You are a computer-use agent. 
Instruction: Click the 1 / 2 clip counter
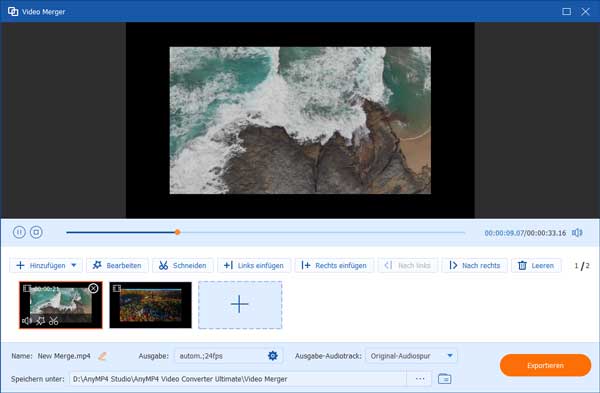(x=582, y=266)
